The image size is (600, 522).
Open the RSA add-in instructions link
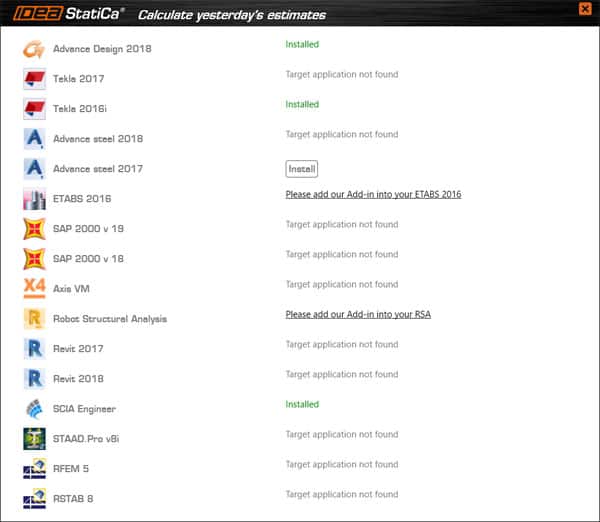pyautogui.click(x=358, y=315)
